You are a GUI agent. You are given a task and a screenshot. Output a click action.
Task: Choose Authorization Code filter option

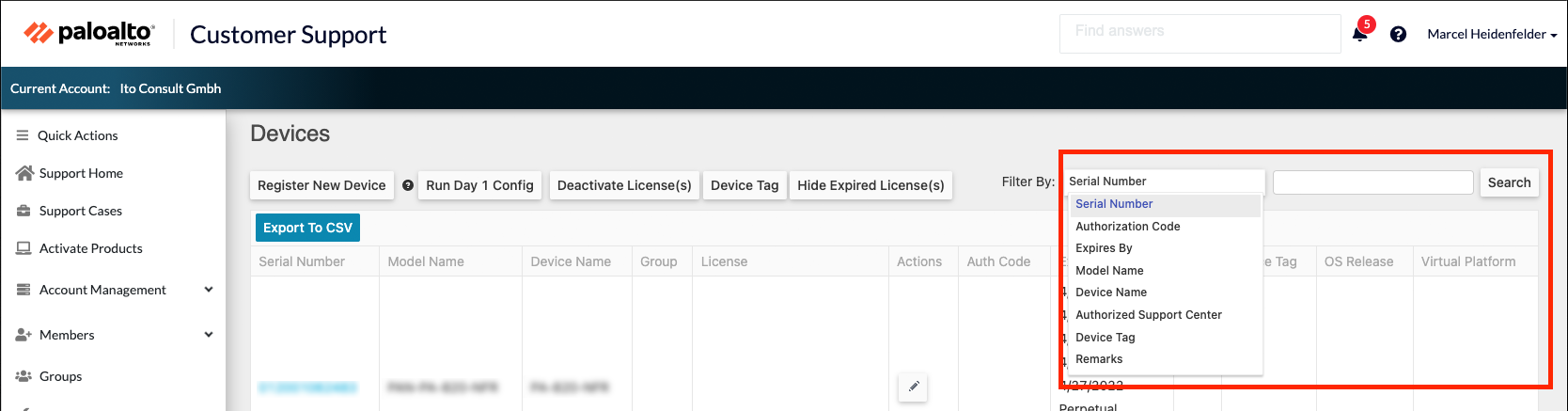click(x=1127, y=227)
